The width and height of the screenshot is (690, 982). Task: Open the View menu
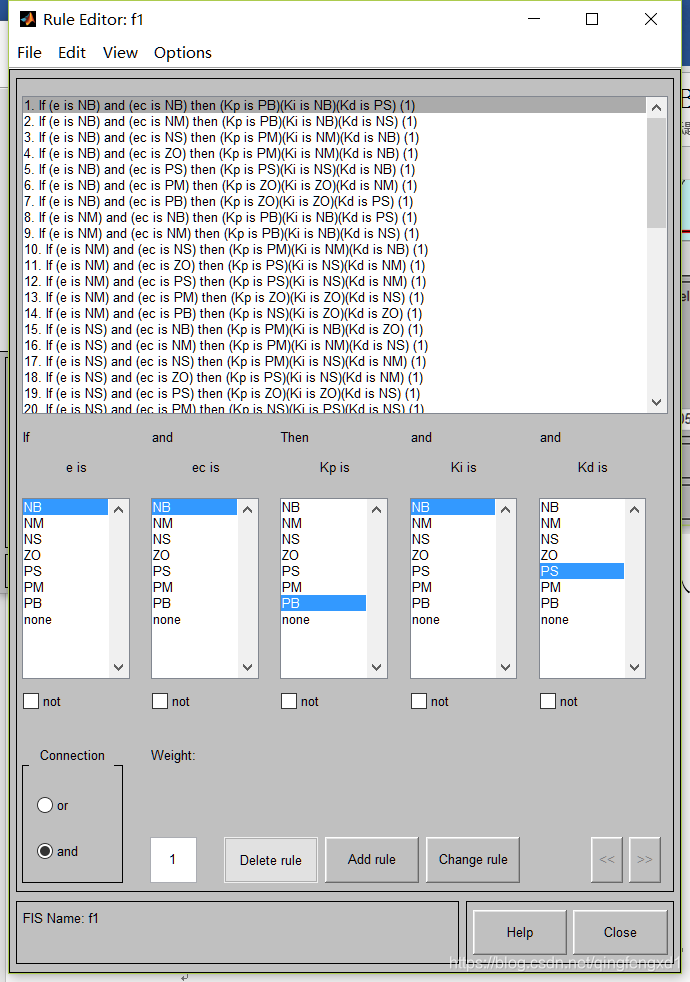(120, 53)
